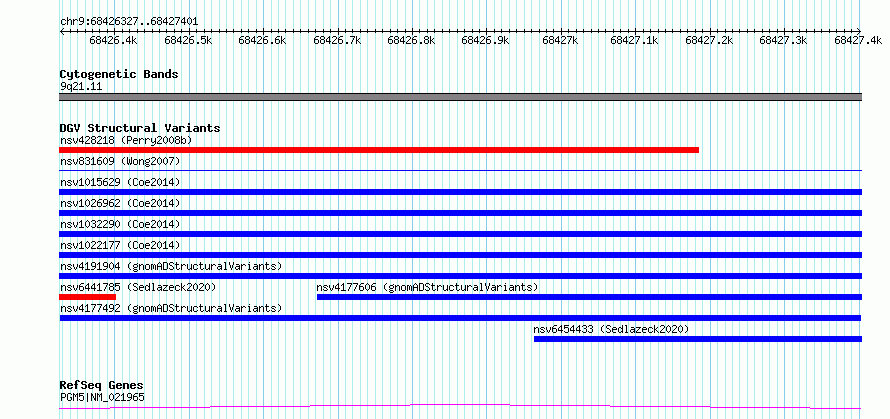Image resolution: width=890 pixels, height=419 pixels.
Task: Click the Cytogenetic Bands track heading
Action: pyautogui.click(x=119, y=74)
